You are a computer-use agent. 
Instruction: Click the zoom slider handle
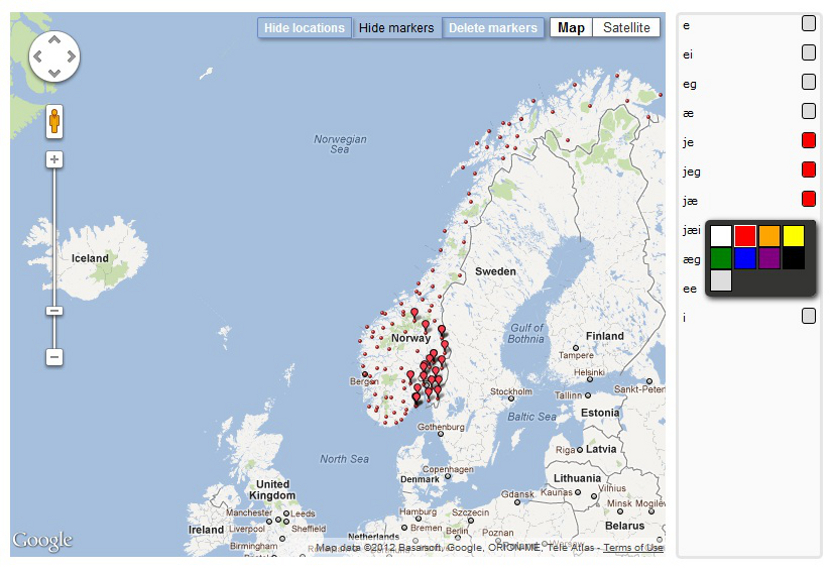(x=54, y=311)
